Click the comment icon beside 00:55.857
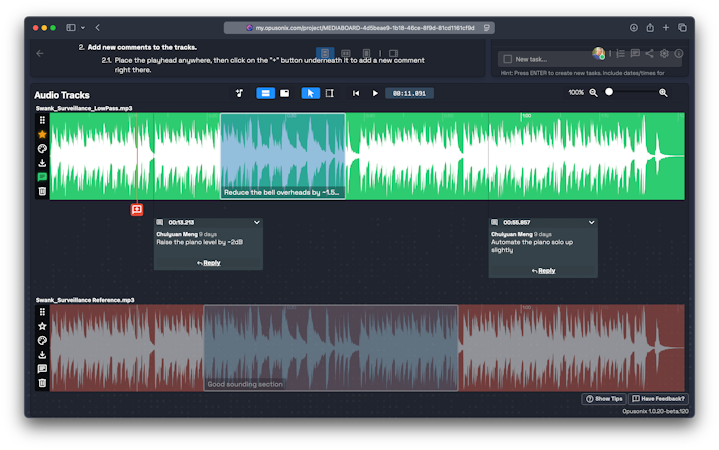Screen dimensions: 719x450 tap(494, 222)
